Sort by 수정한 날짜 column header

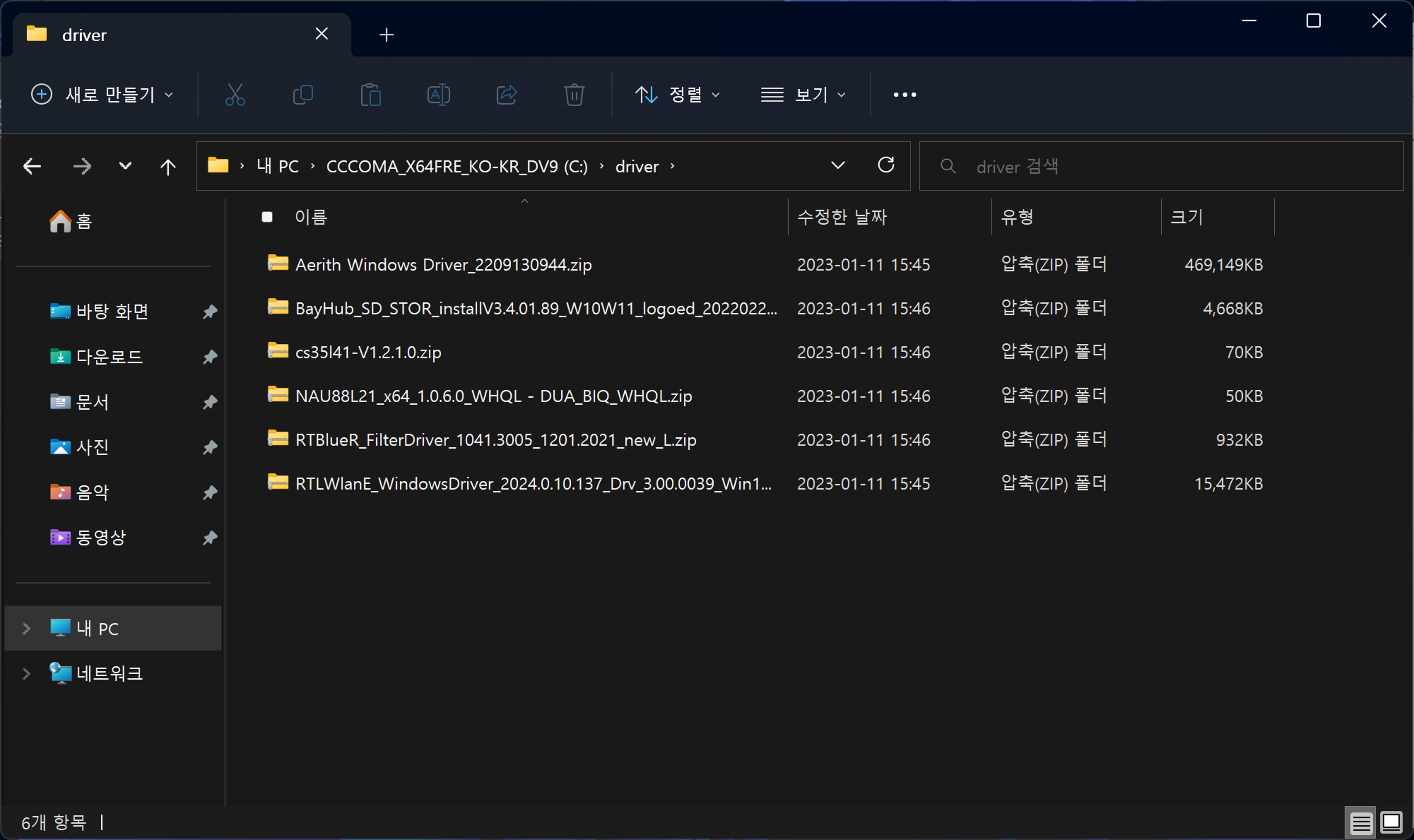pyautogui.click(x=842, y=217)
